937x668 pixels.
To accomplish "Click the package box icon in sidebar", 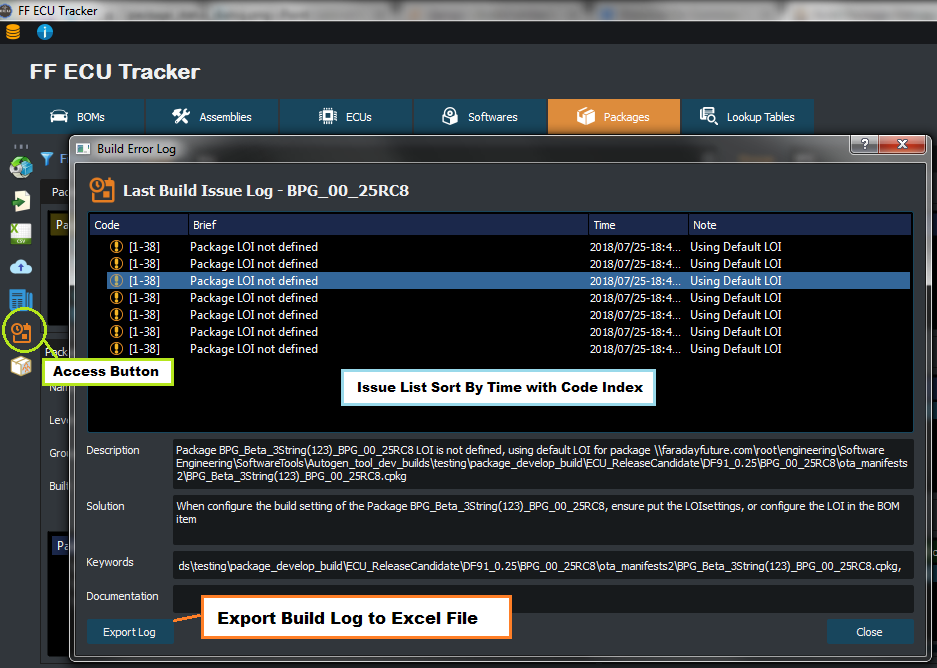I will (x=22, y=366).
